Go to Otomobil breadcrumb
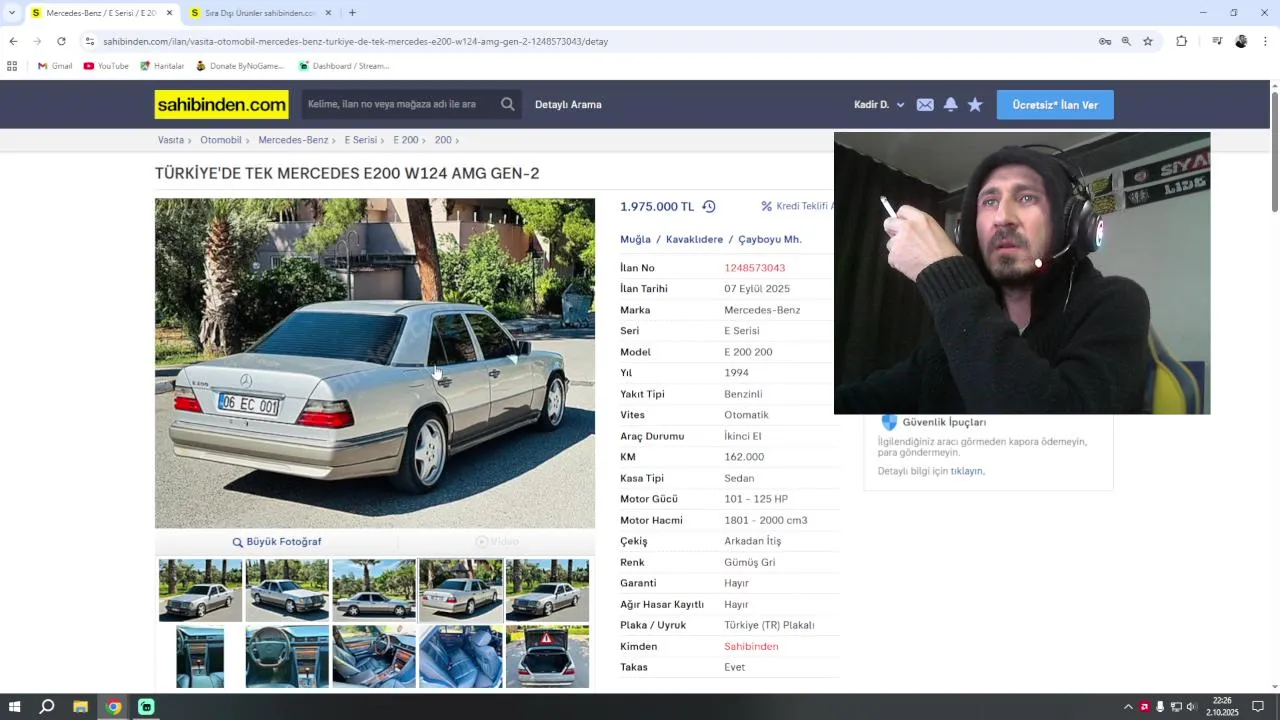The image size is (1280, 720). click(x=221, y=140)
